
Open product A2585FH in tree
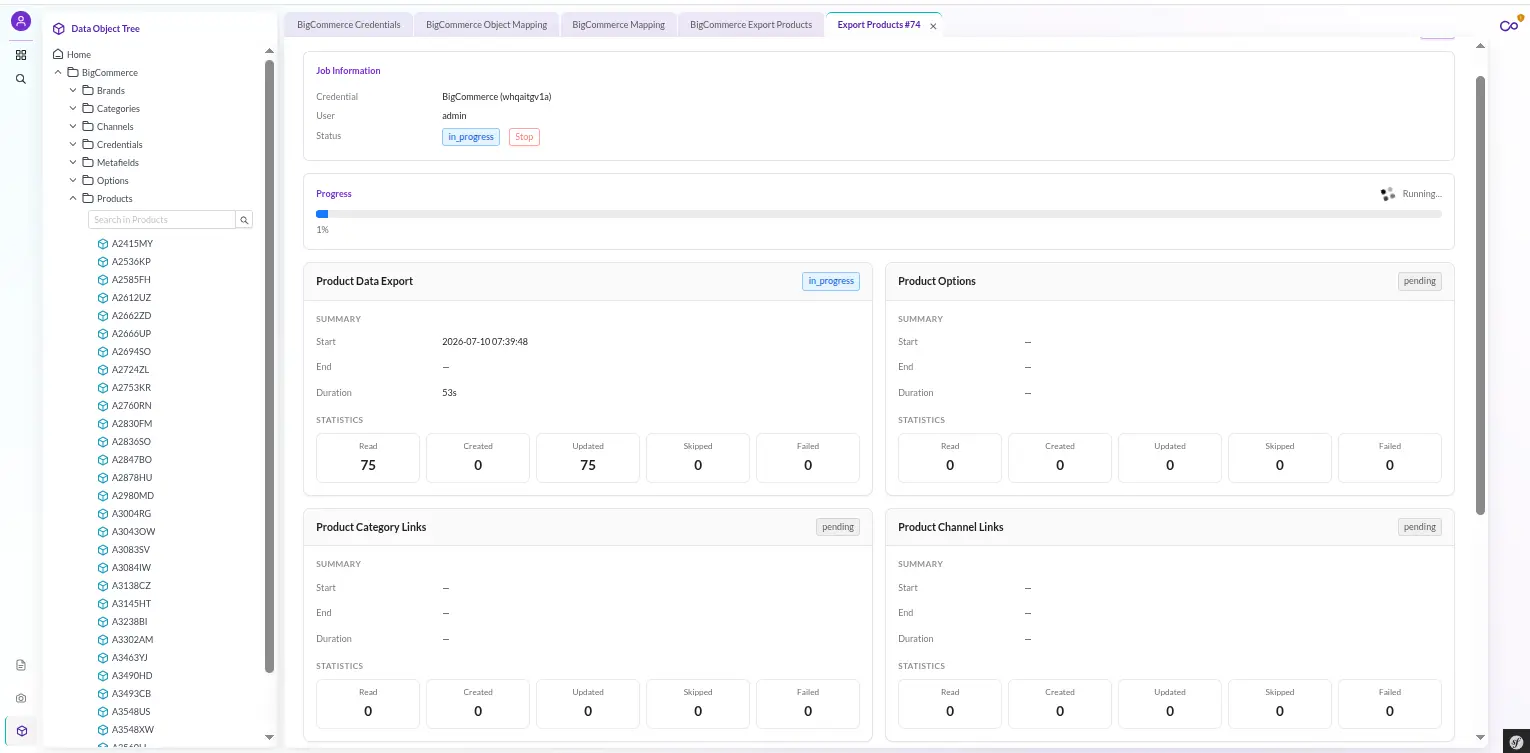pyautogui.click(x=131, y=280)
